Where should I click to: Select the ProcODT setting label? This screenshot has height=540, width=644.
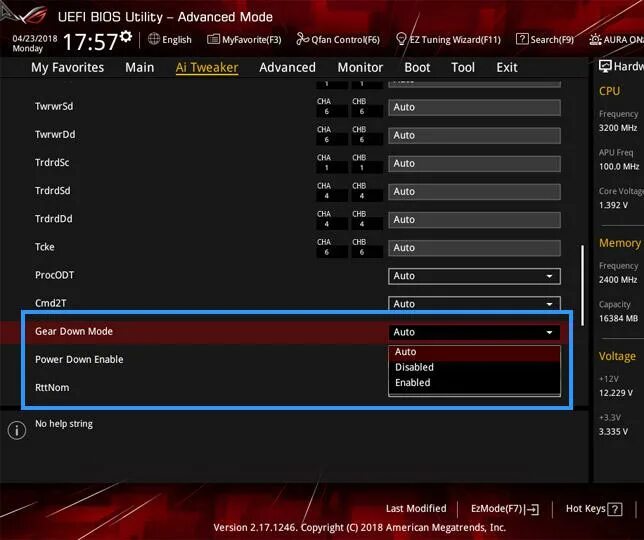(55, 275)
